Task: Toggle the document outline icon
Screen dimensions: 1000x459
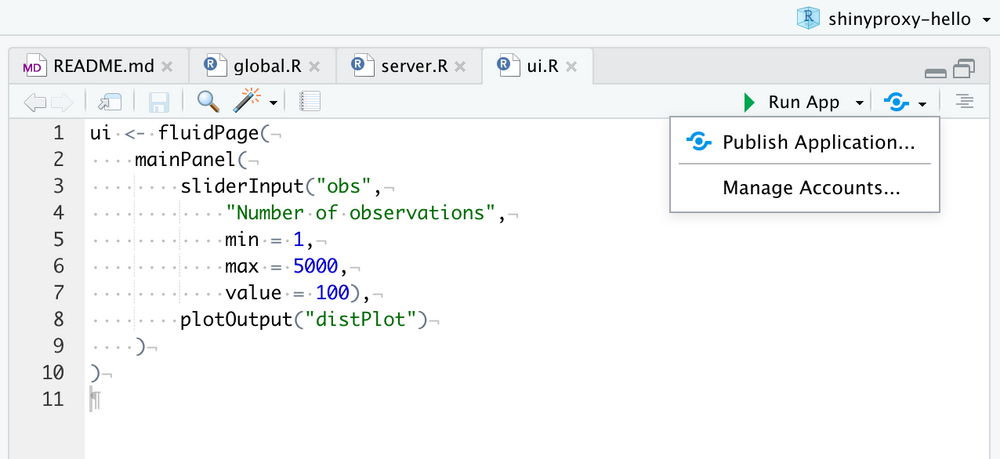Action: click(964, 101)
